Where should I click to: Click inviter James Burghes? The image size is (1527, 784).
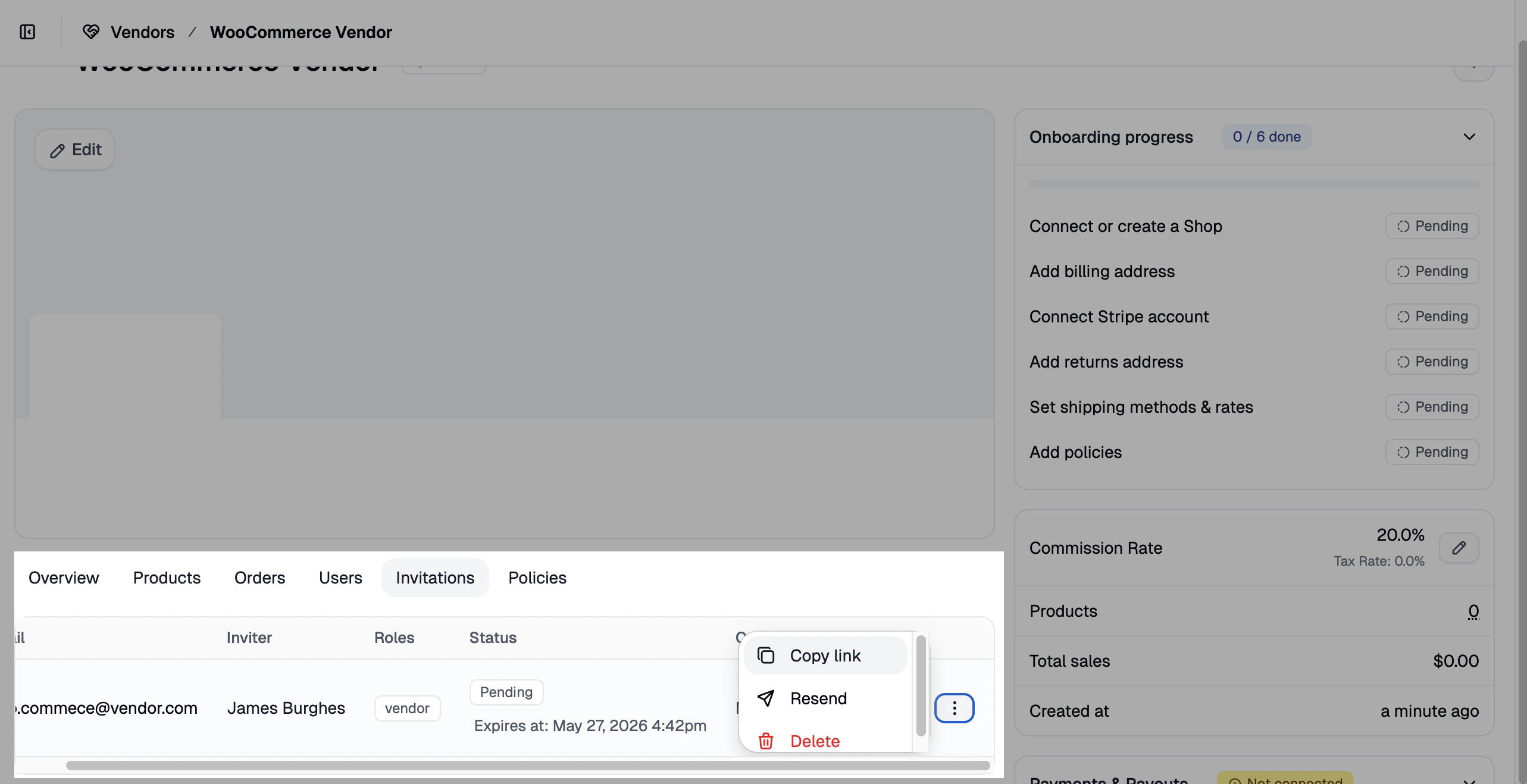pos(286,708)
